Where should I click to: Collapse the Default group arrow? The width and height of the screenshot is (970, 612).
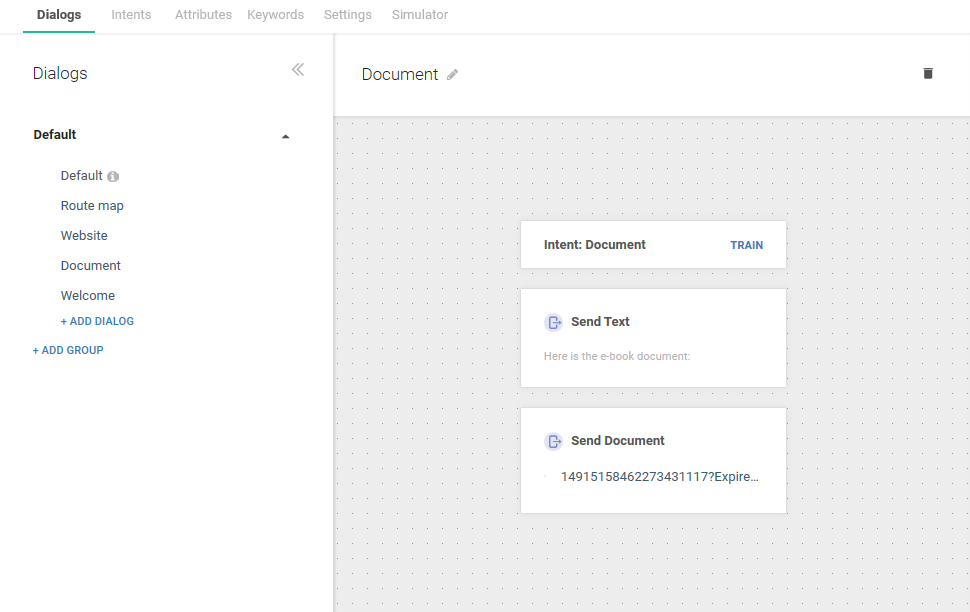(x=285, y=136)
